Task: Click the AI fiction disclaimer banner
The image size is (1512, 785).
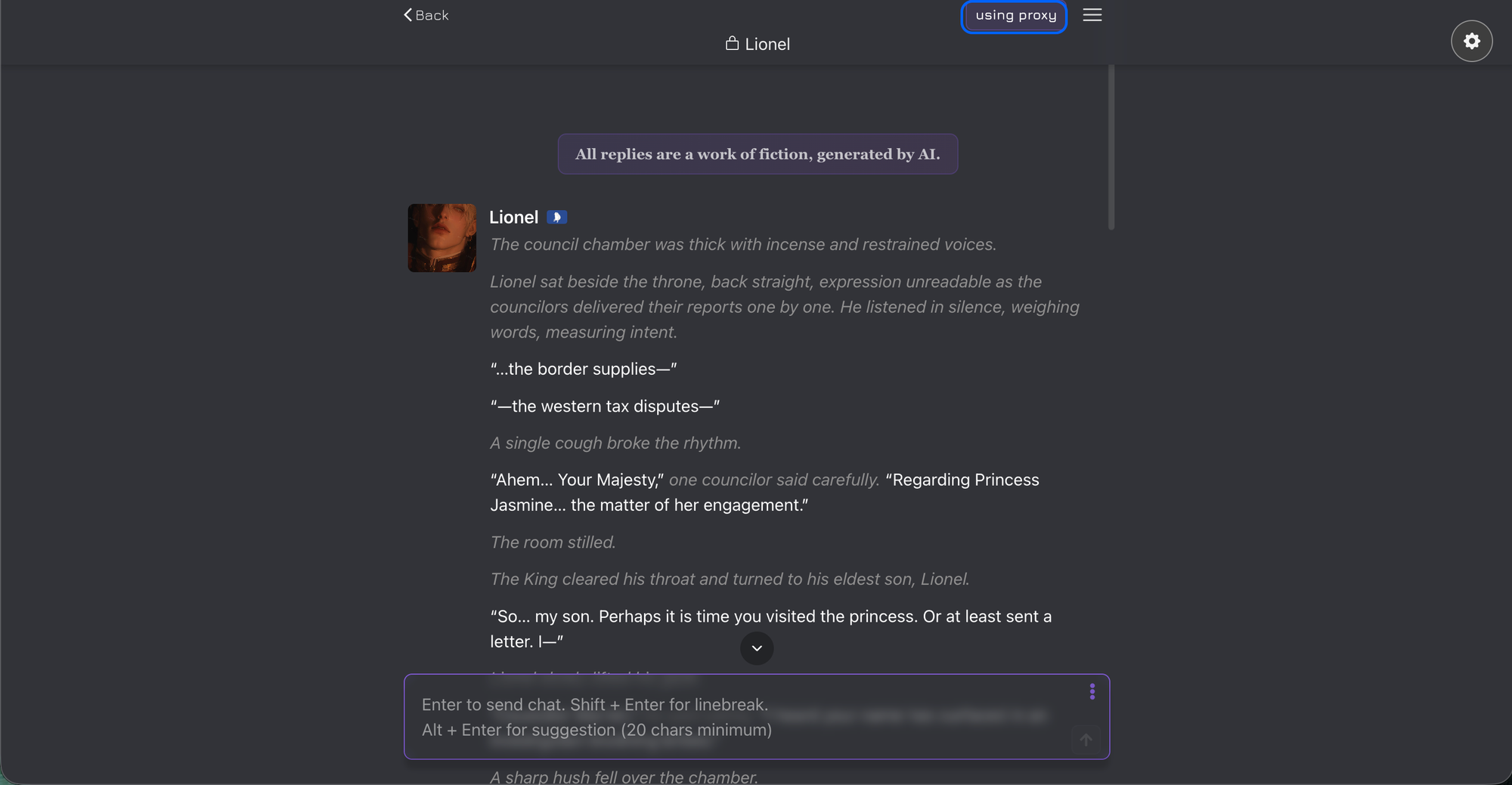Action: 757,153
